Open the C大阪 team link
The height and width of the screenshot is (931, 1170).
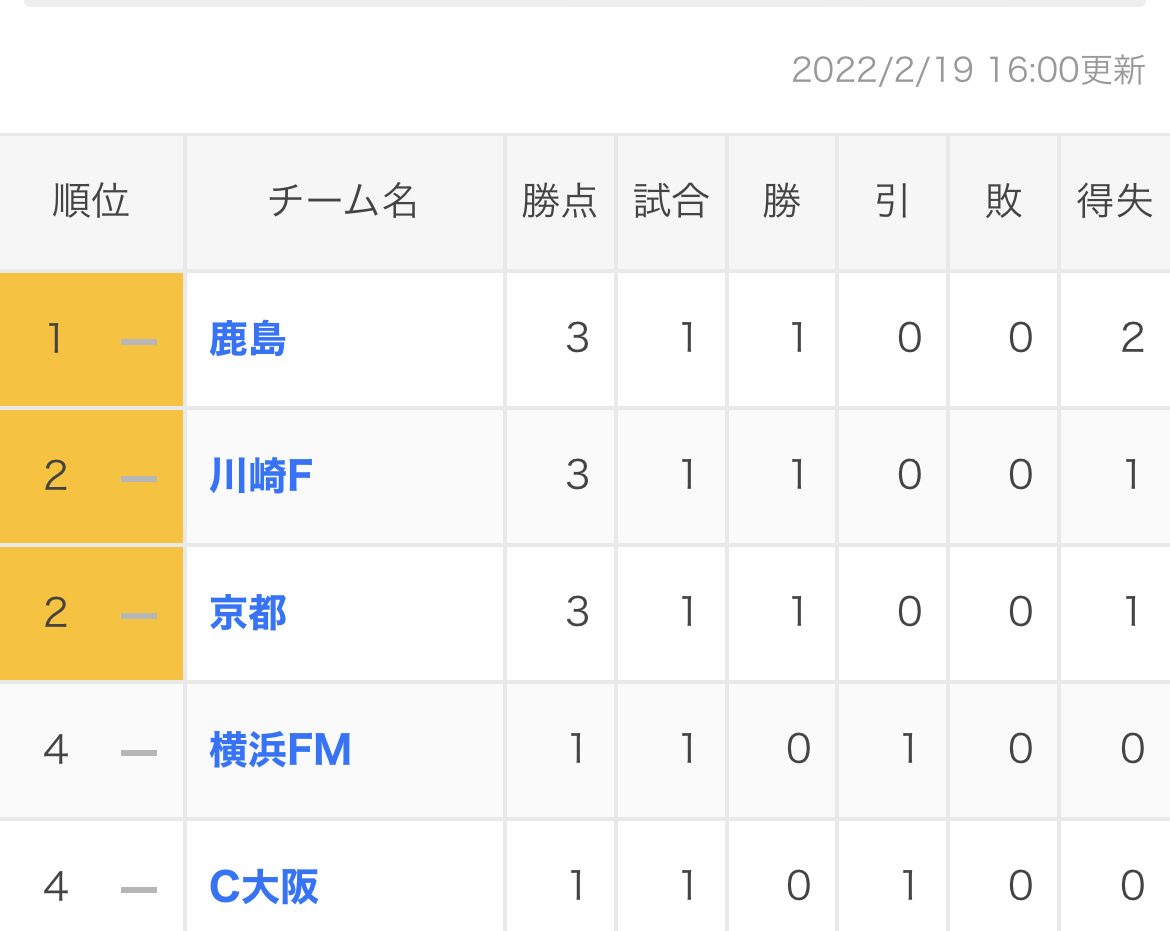pos(264,886)
